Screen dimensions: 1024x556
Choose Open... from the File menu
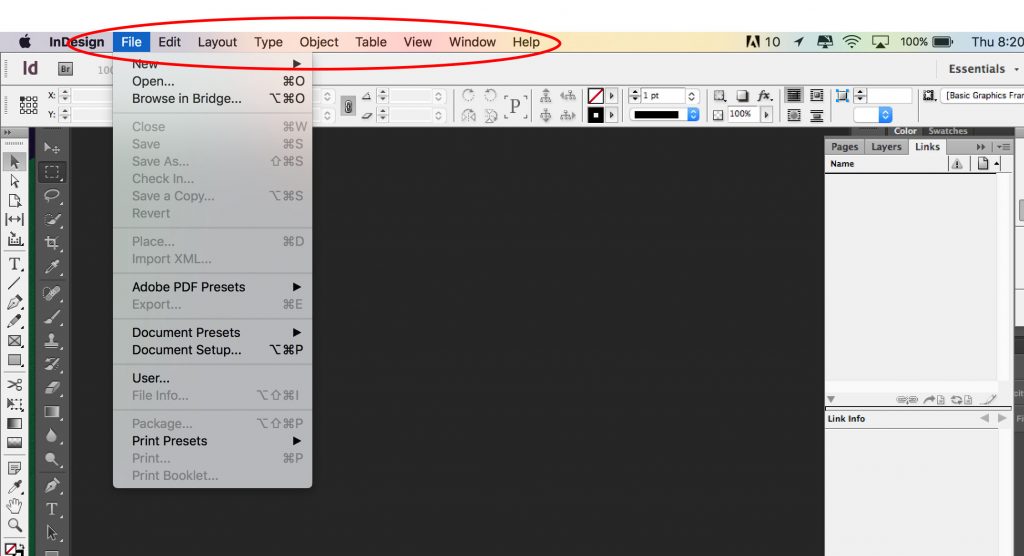[212, 81]
